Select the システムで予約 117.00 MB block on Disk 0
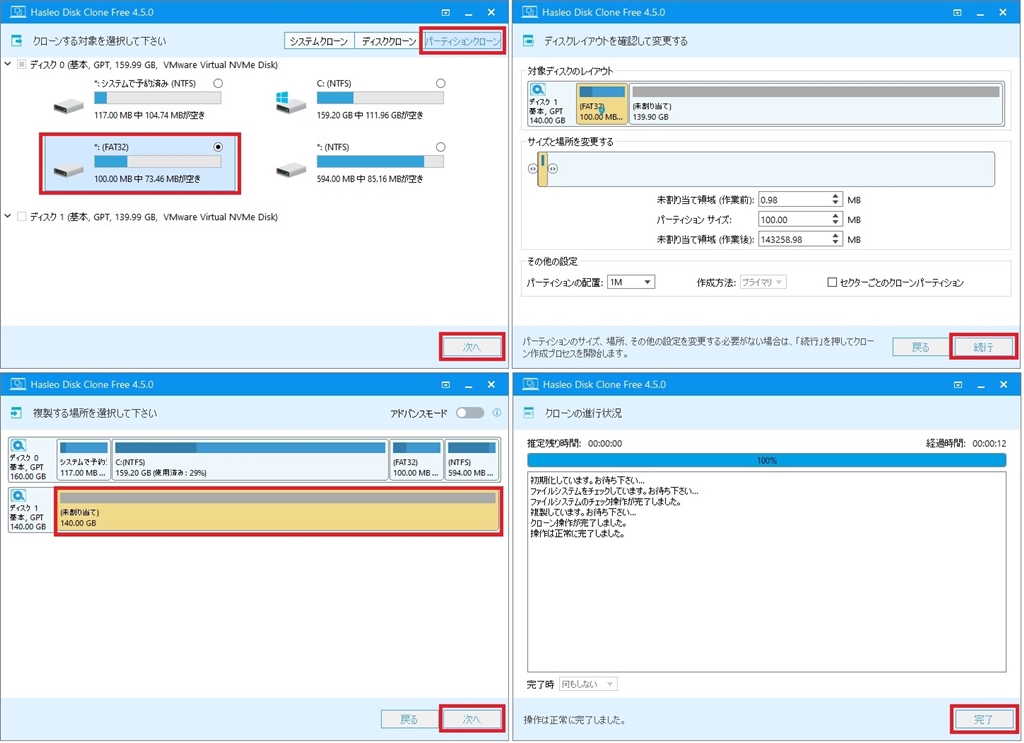The height and width of the screenshot is (743, 1024). (x=84, y=460)
